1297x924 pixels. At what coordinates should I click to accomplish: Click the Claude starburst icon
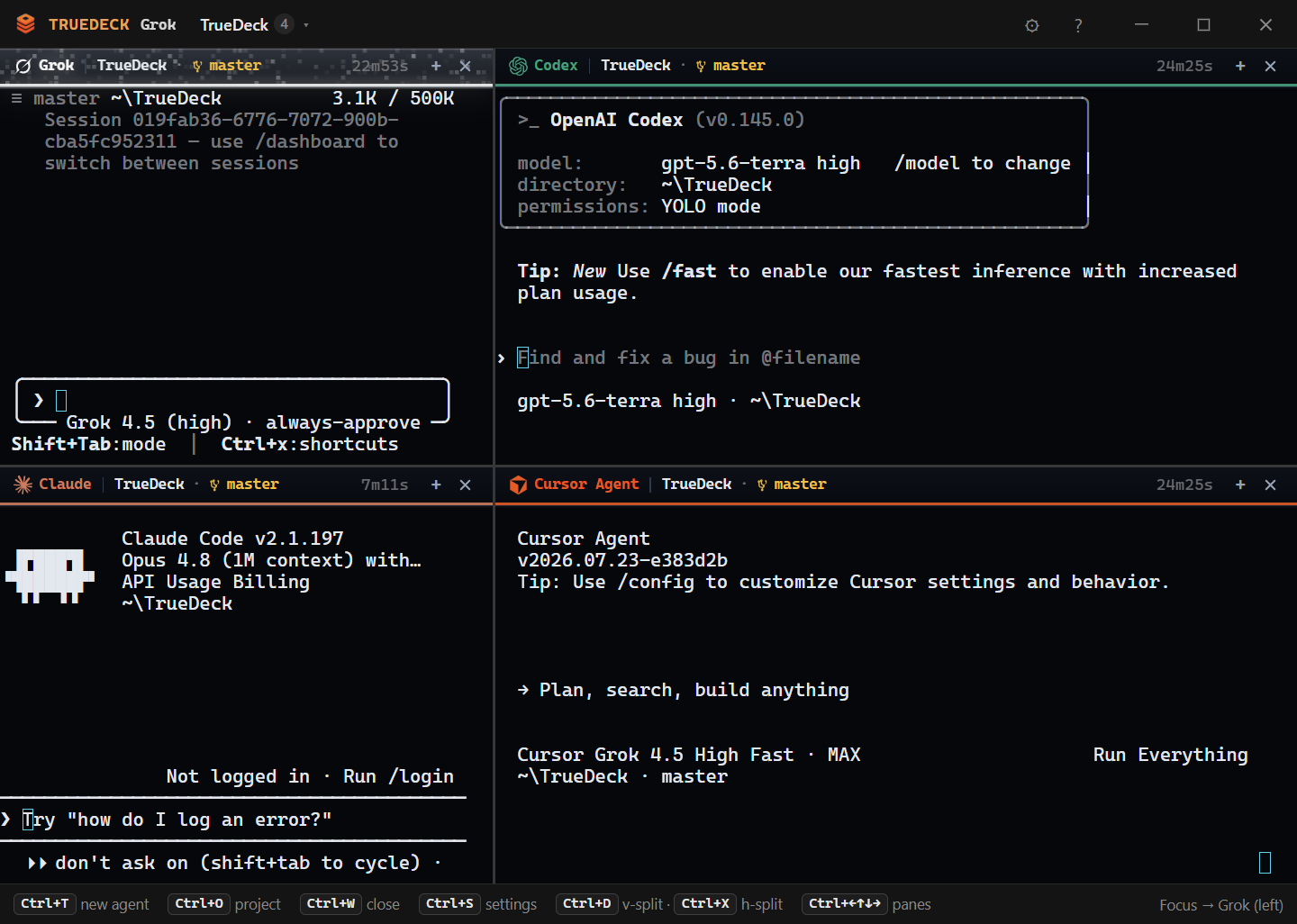pos(23,485)
